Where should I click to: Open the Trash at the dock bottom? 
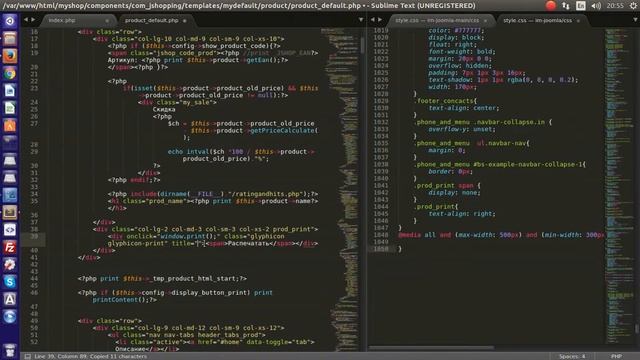(x=10, y=351)
